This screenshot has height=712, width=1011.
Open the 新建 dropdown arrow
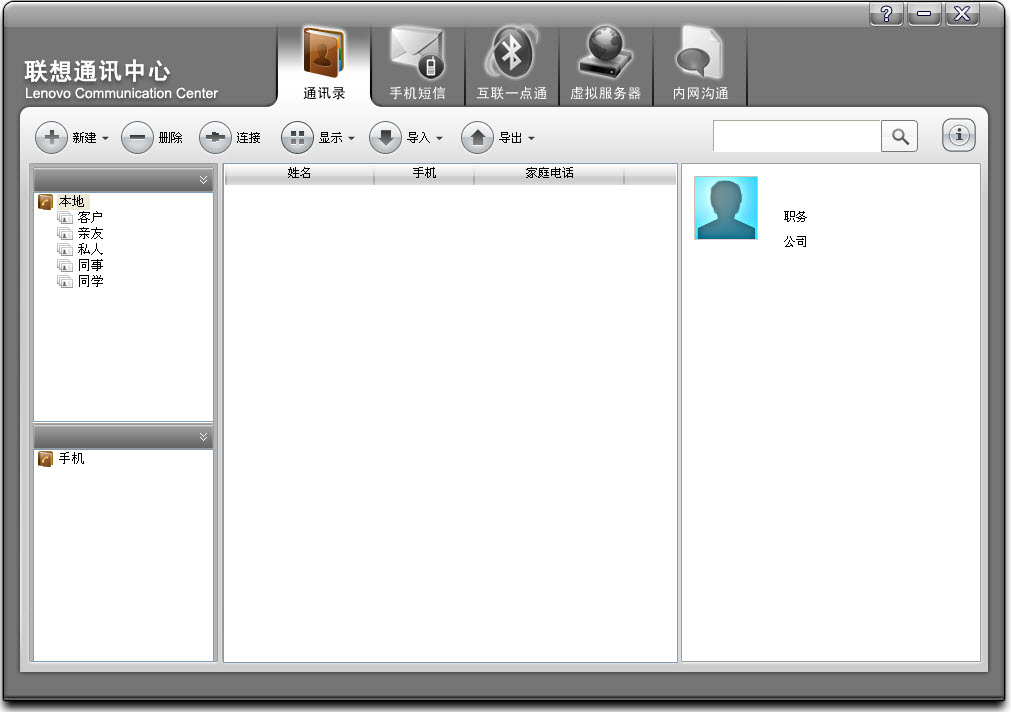[x=105, y=138]
